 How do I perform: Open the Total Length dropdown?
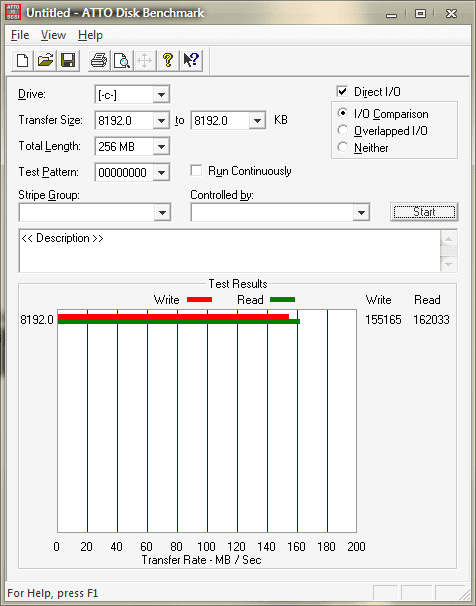(161, 146)
